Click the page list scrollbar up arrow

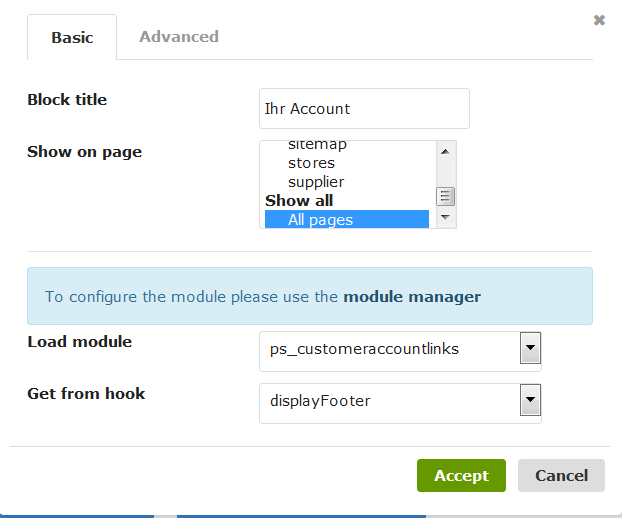(x=446, y=151)
